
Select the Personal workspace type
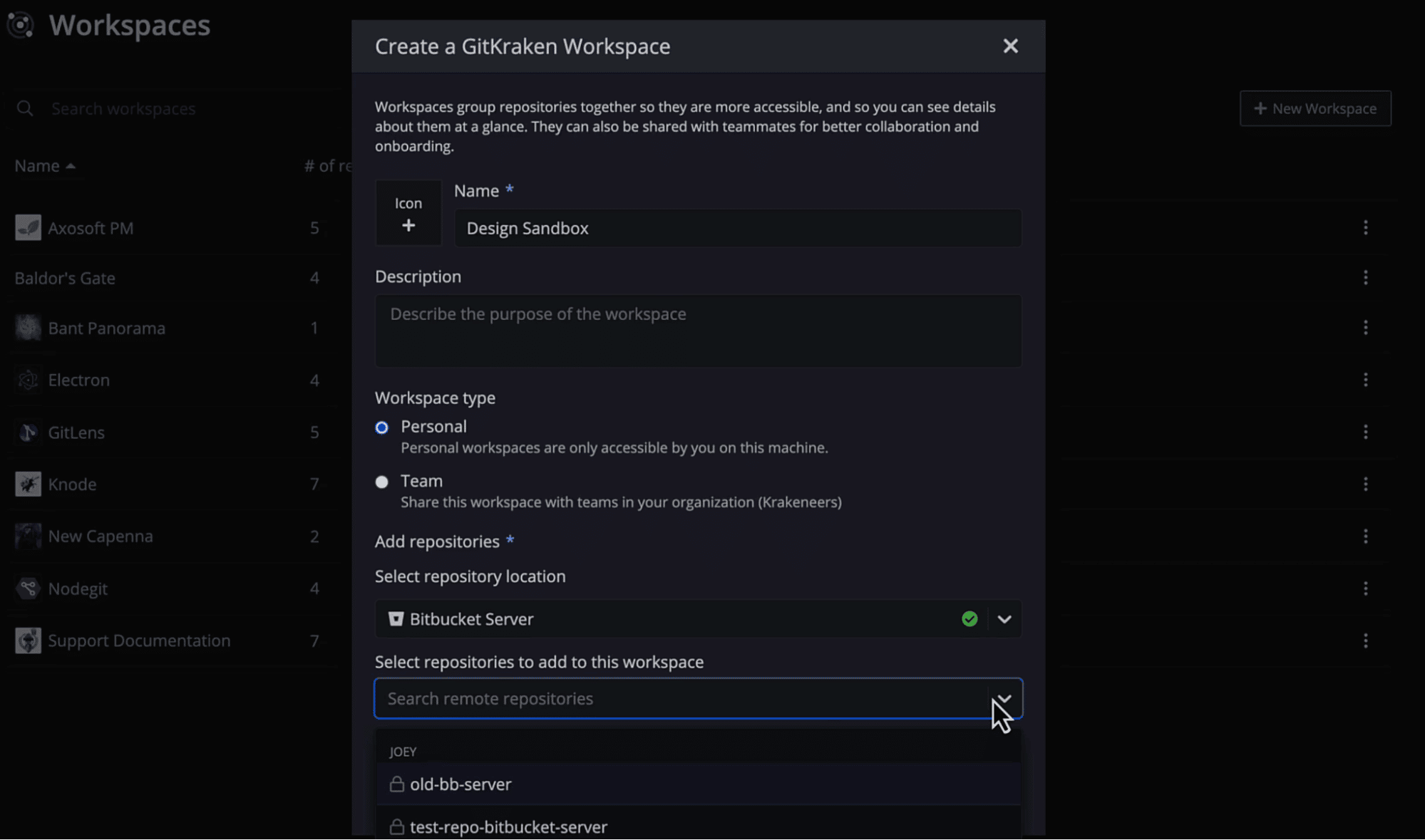coord(382,427)
